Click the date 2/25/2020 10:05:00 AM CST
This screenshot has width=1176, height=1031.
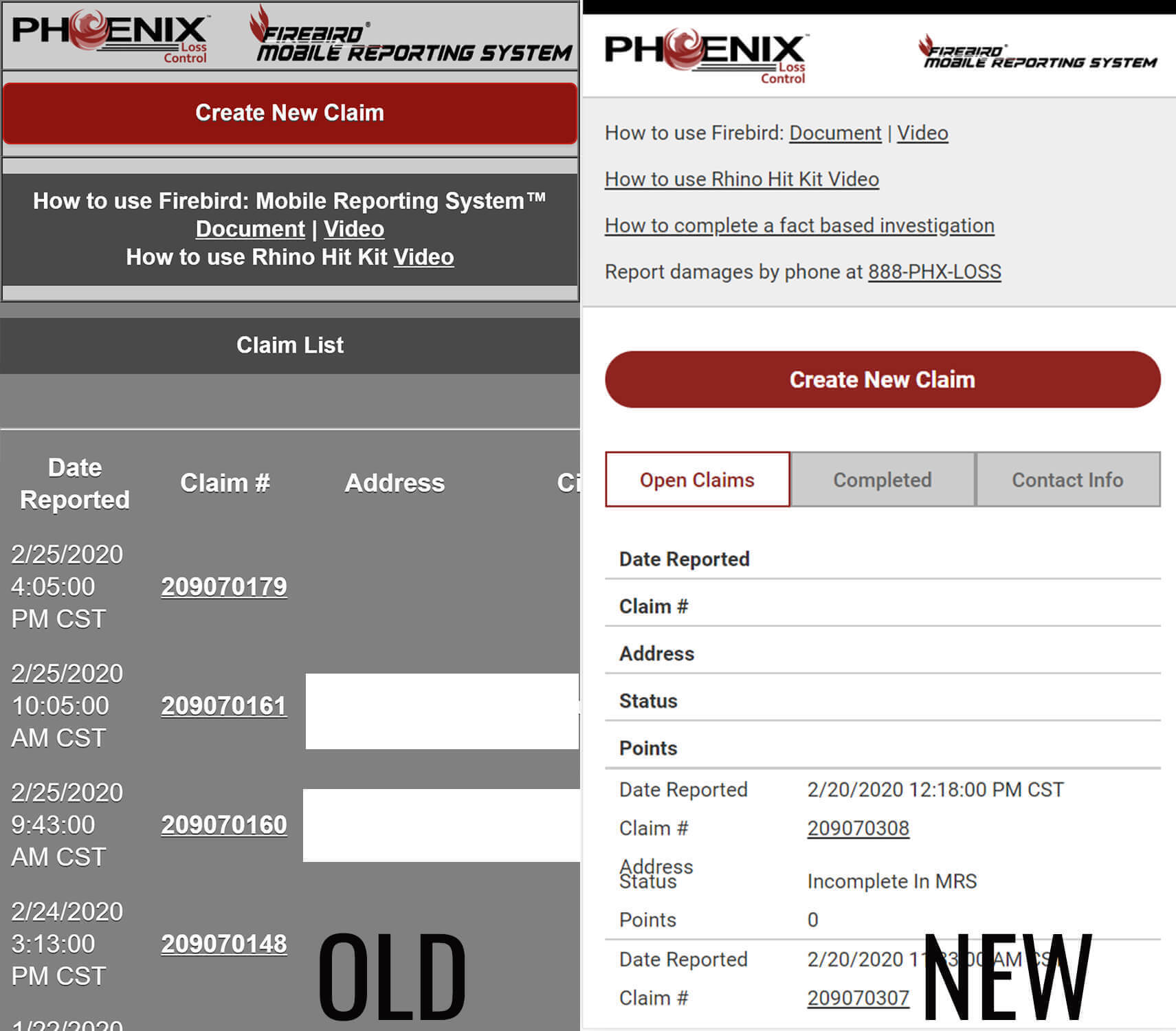tap(67, 705)
